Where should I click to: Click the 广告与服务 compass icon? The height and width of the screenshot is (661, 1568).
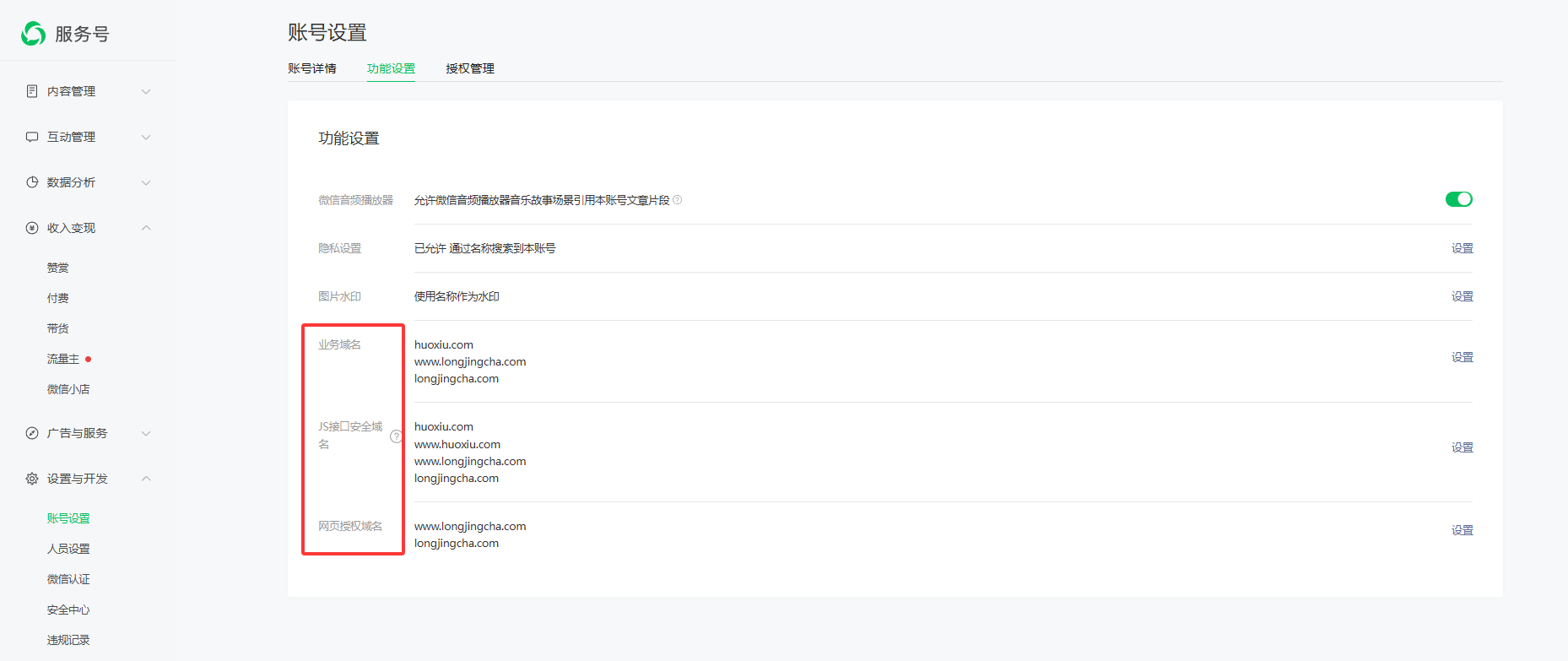click(x=32, y=433)
